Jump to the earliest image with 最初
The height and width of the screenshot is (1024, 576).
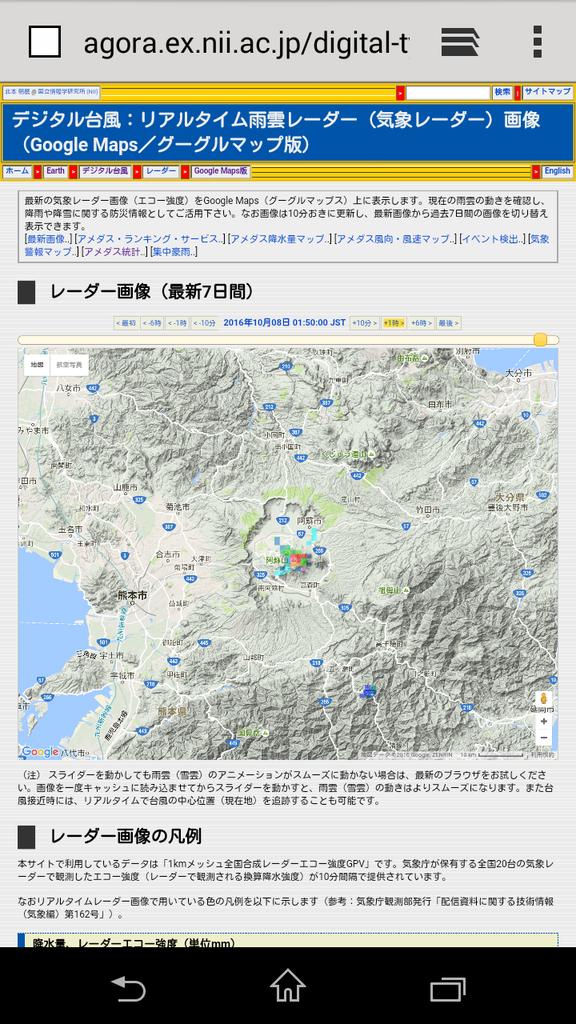[x=126, y=323]
